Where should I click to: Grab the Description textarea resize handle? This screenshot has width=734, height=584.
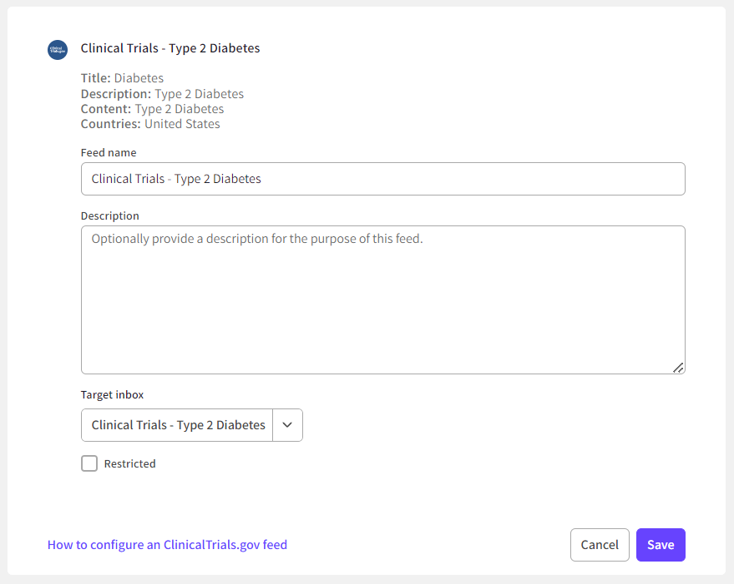tap(678, 368)
